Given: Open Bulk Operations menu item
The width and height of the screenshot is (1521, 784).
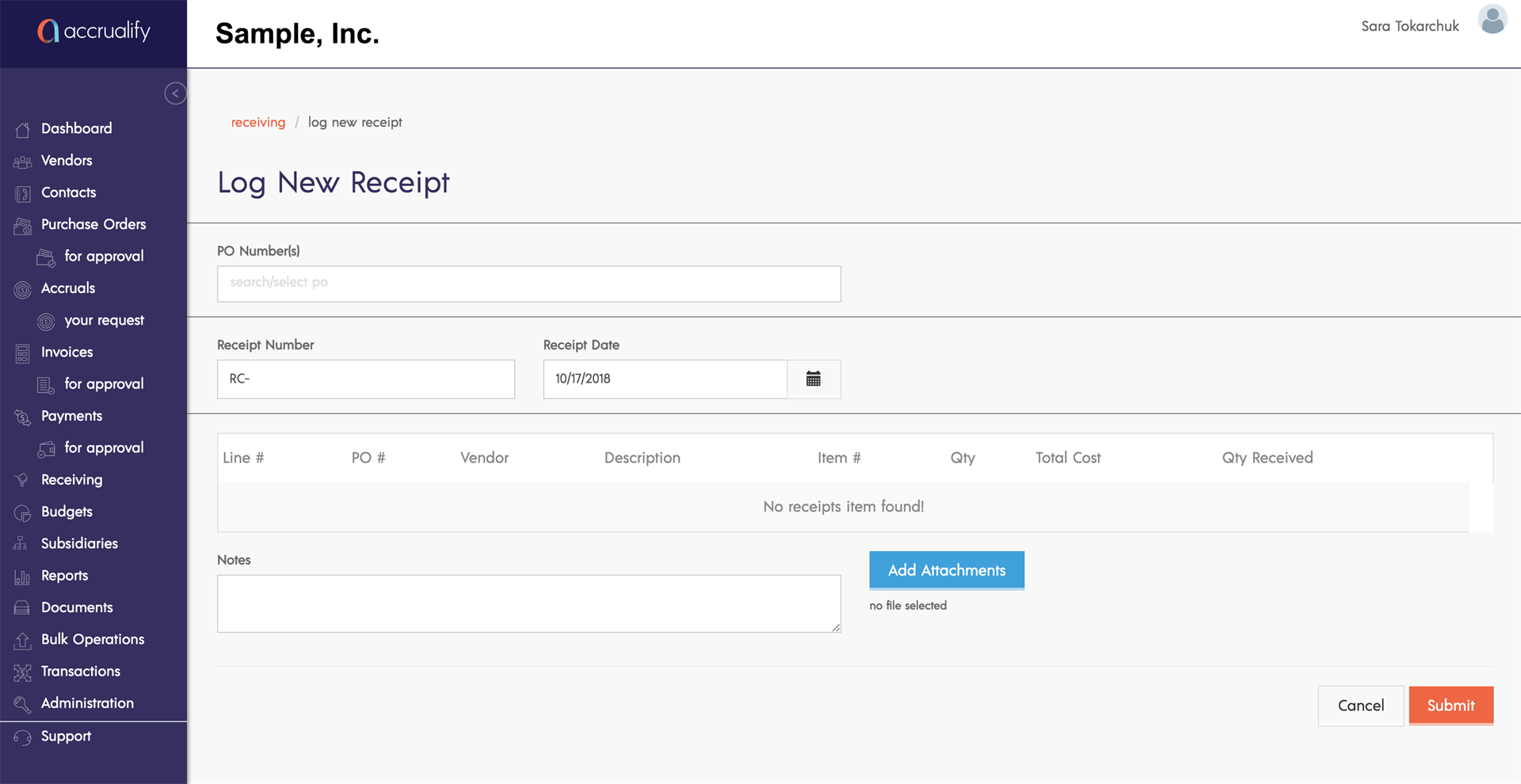Looking at the screenshot, I should point(93,639).
